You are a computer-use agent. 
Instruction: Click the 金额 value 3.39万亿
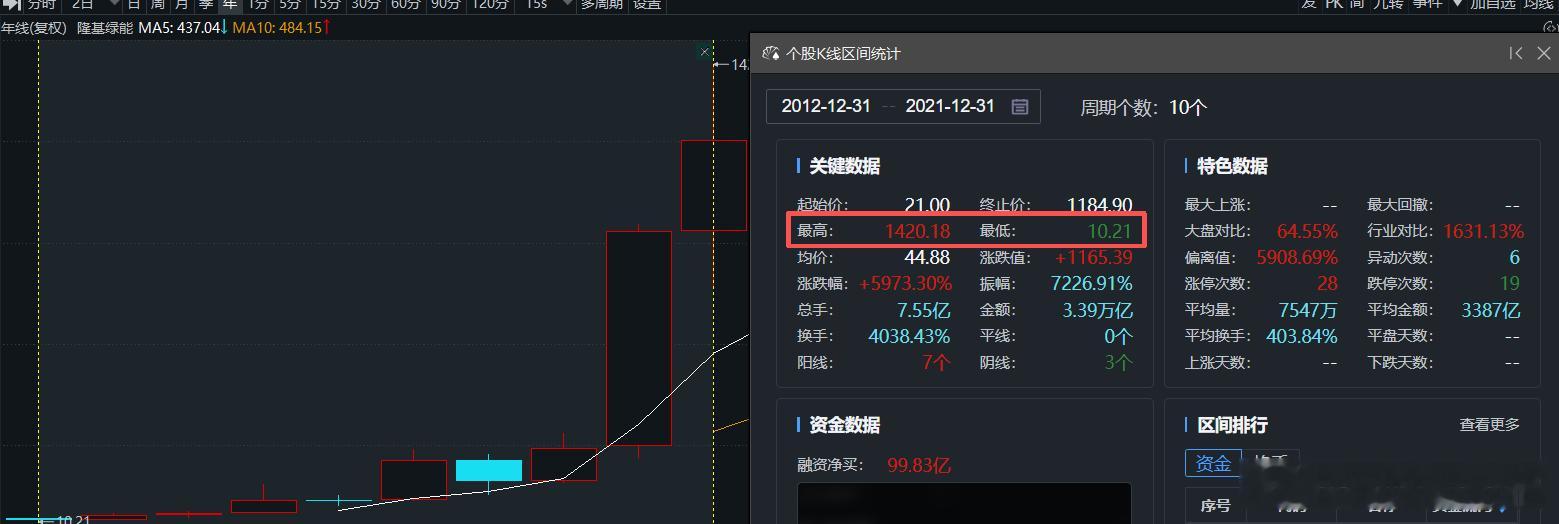[x=1097, y=310]
